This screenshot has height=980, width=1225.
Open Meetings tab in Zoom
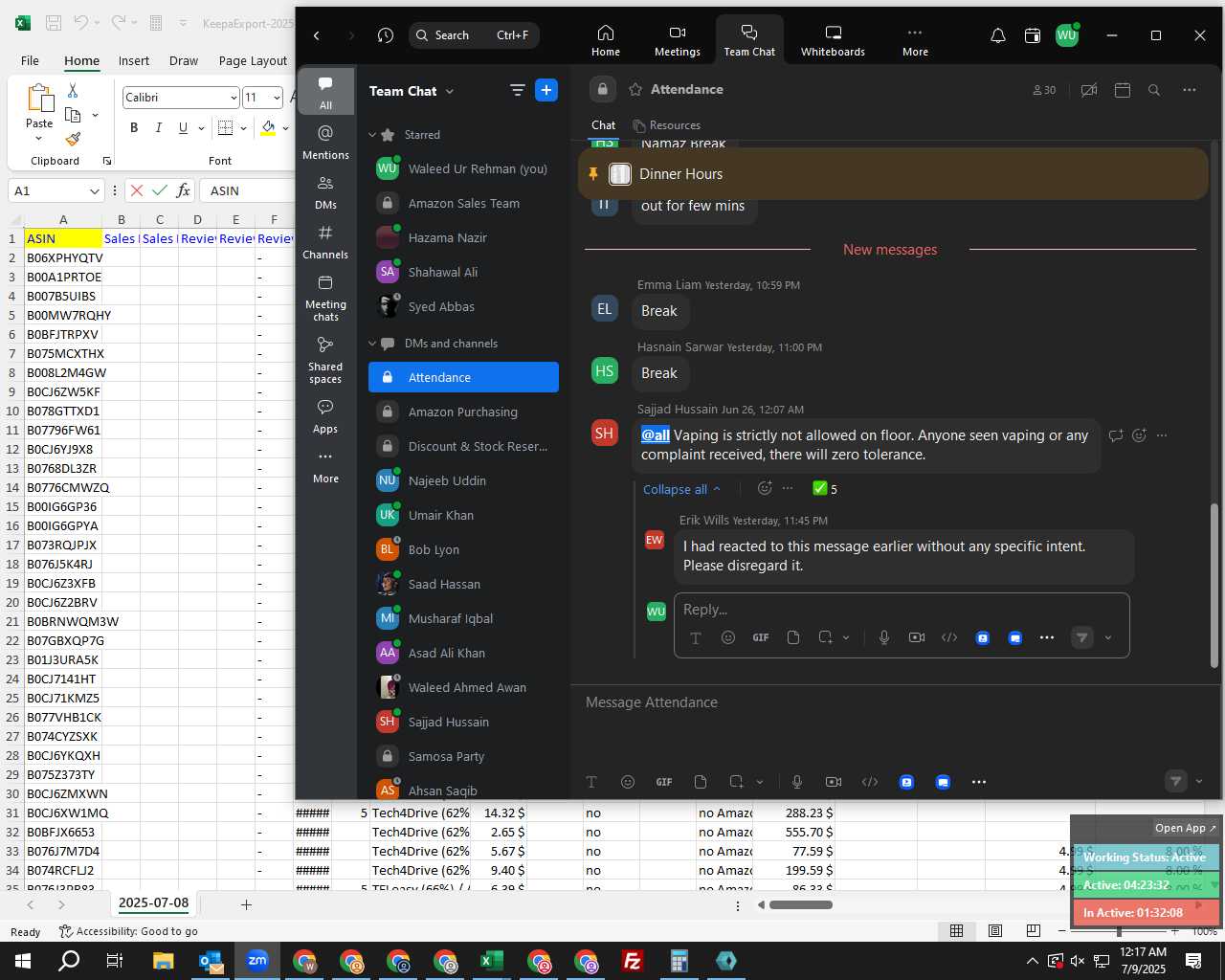(x=677, y=40)
